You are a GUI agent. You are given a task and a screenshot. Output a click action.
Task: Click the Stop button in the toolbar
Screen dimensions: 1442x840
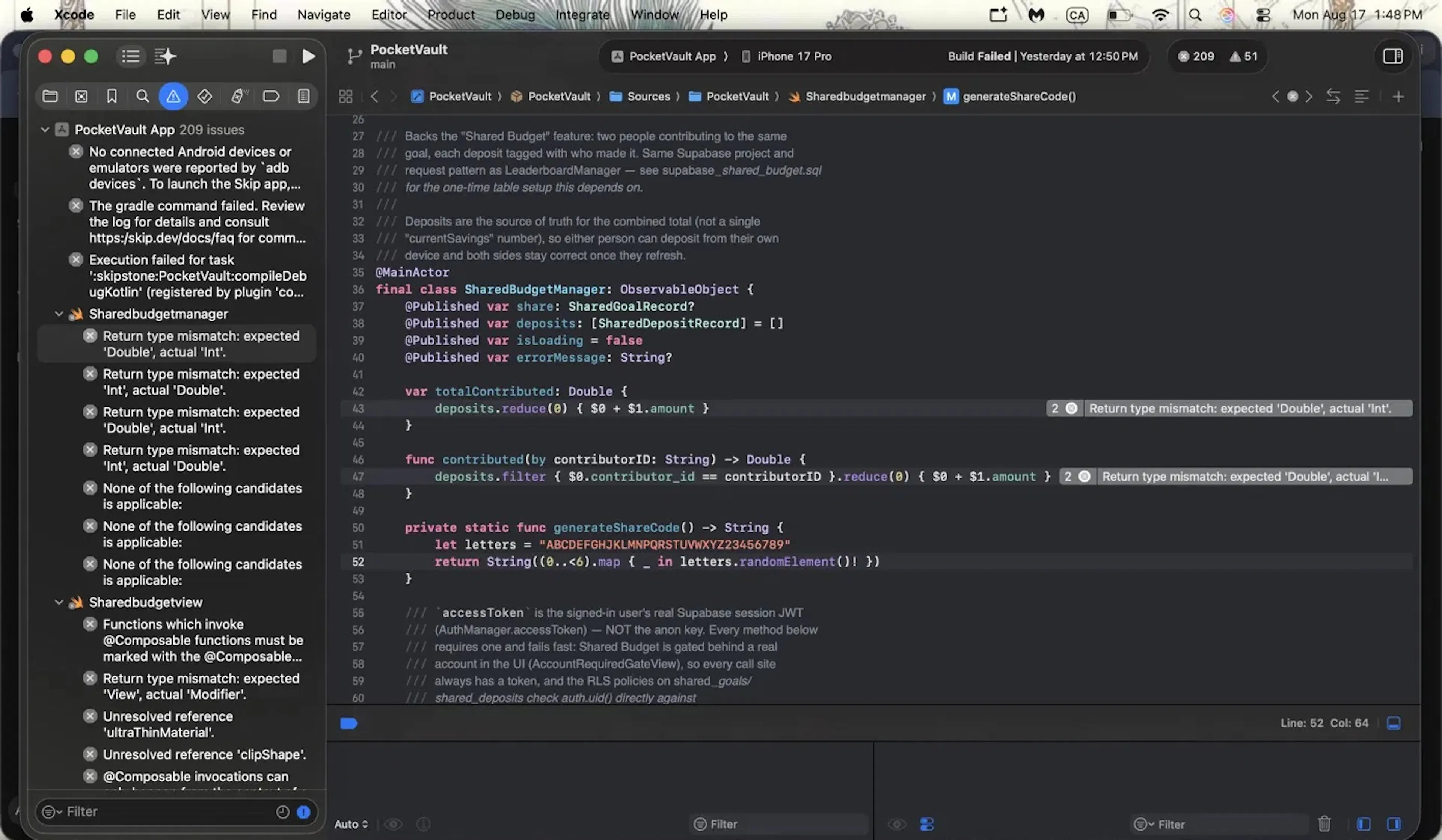(279, 56)
